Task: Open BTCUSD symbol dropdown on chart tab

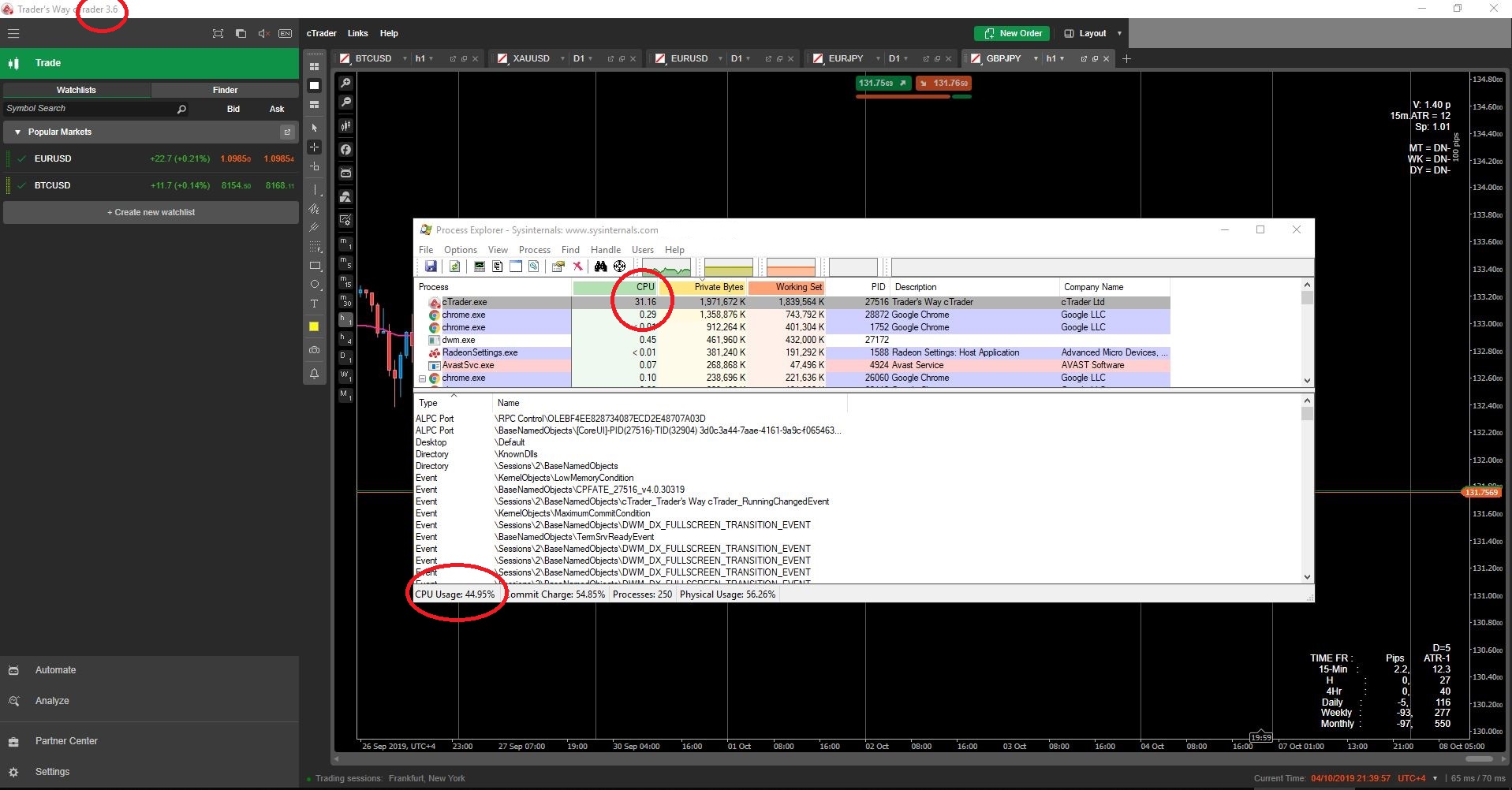Action: point(405,59)
